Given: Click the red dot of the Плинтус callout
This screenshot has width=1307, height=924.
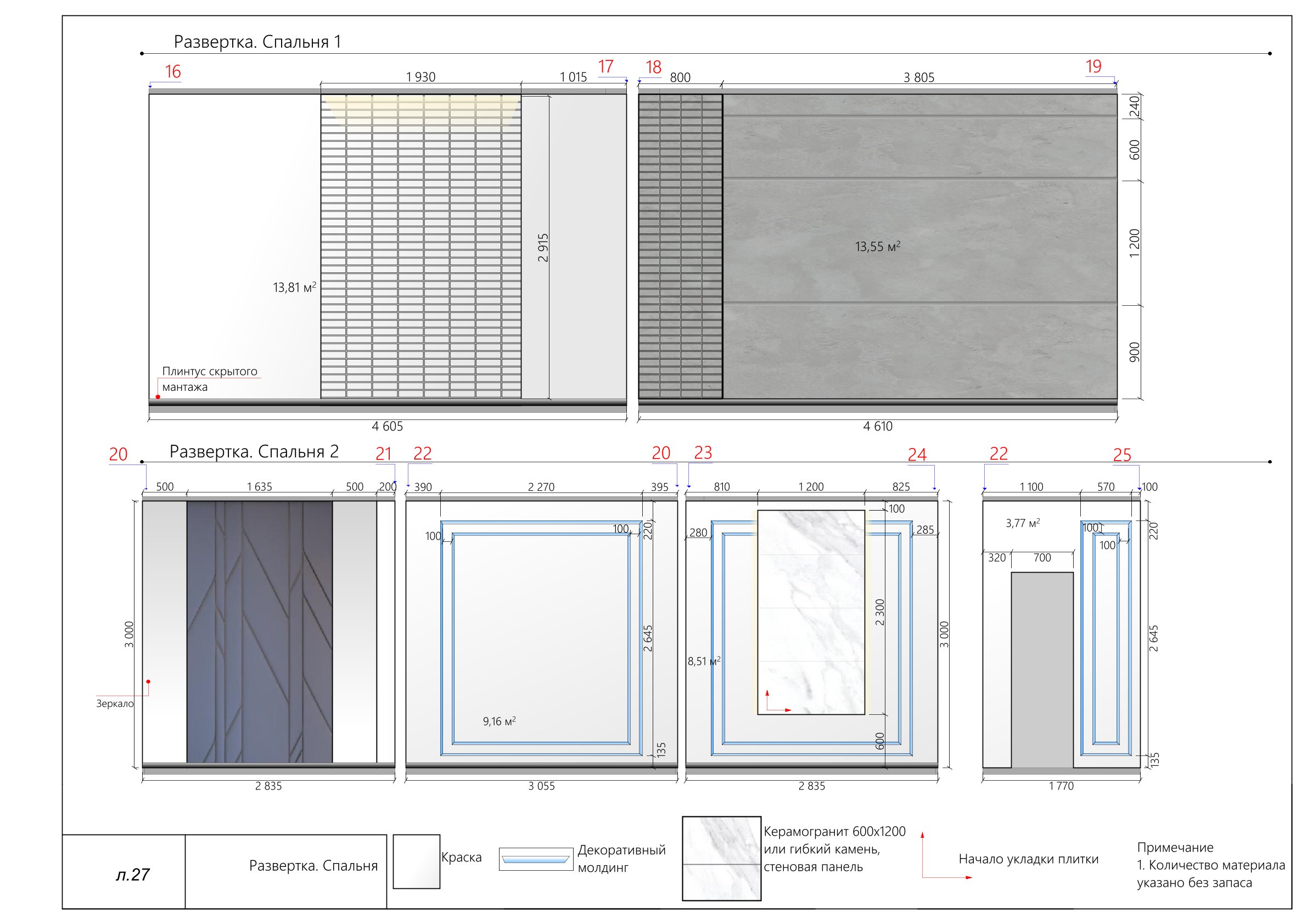Looking at the screenshot, I should click(x=158, y=397).
